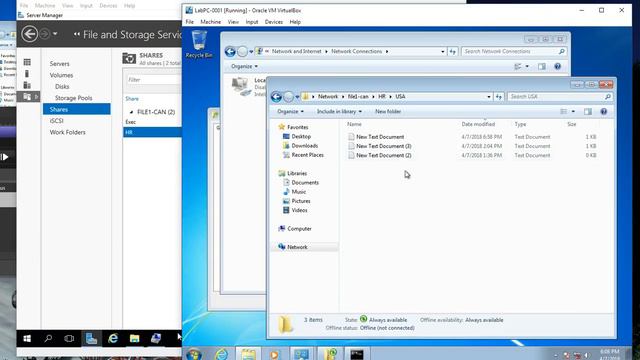Select Server Manager icon on host taskbar

91,338
